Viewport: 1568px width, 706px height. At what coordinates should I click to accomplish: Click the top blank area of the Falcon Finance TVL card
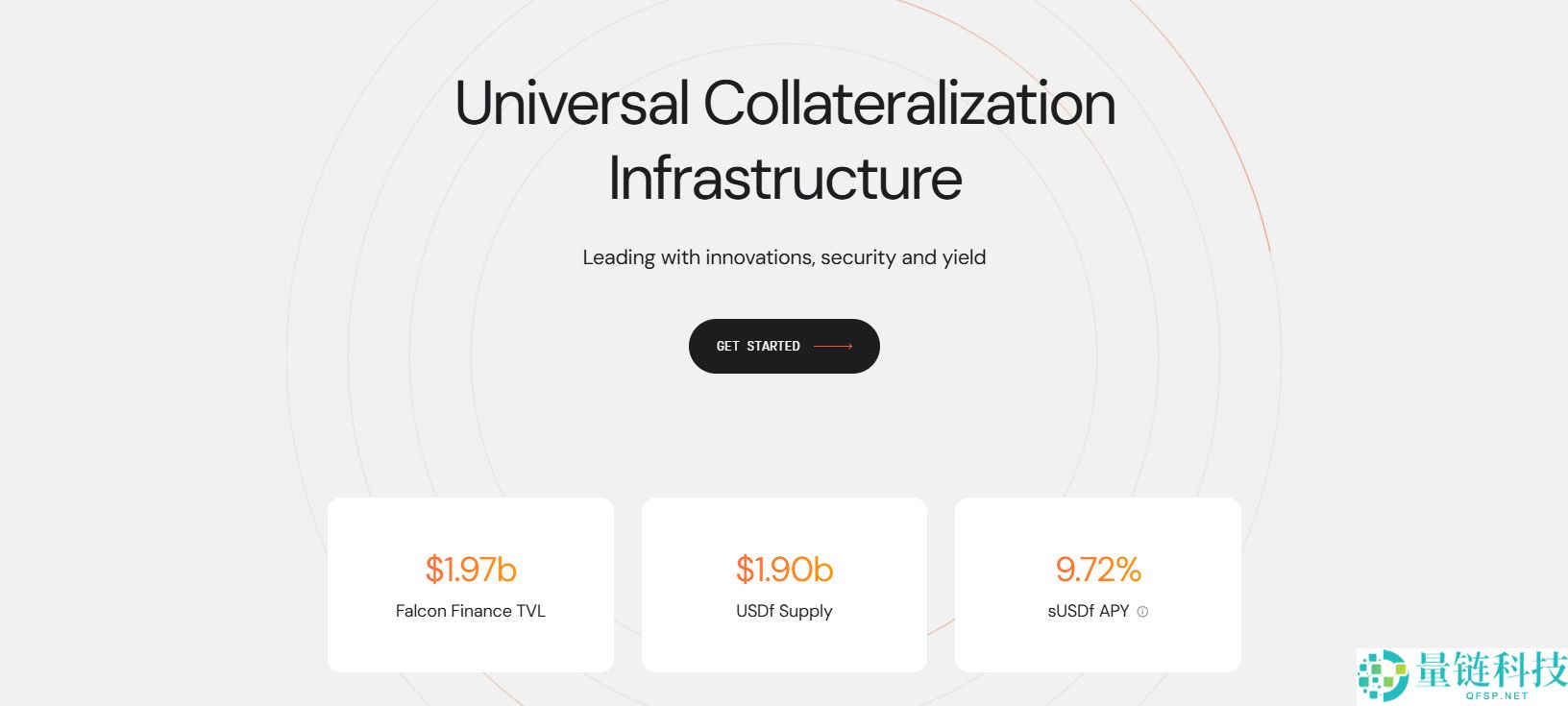point(471,519)
